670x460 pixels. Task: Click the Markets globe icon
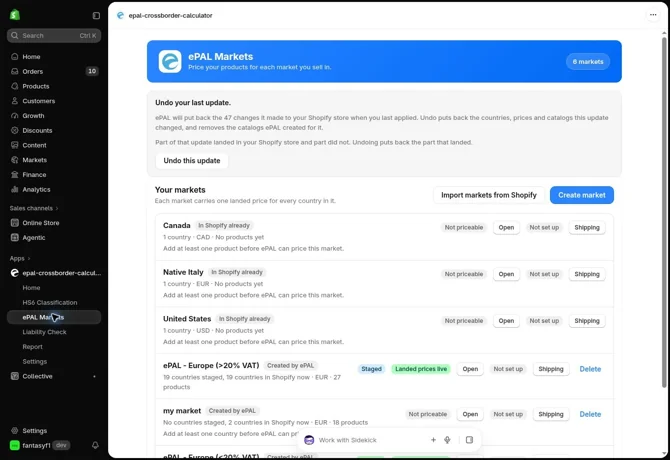[15, 160]
